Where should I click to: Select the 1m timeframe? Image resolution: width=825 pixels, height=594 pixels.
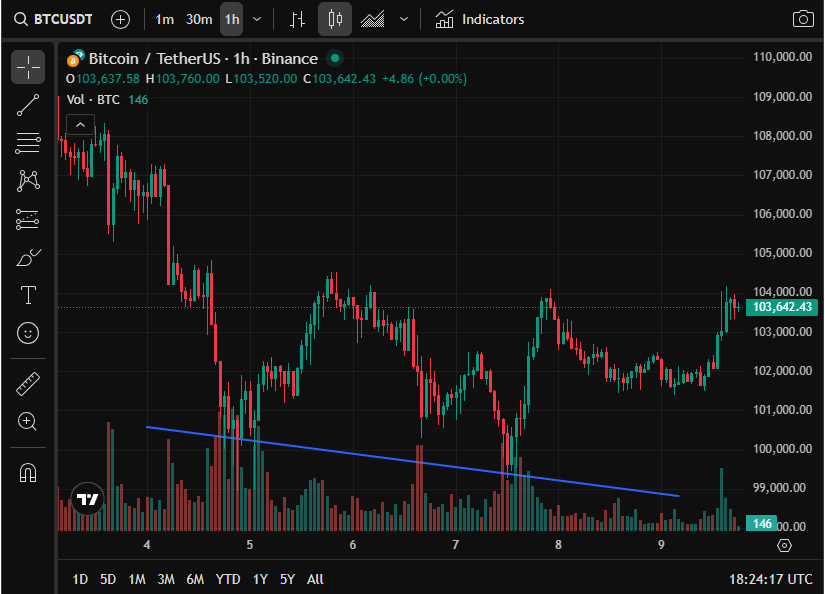[164, 20]
